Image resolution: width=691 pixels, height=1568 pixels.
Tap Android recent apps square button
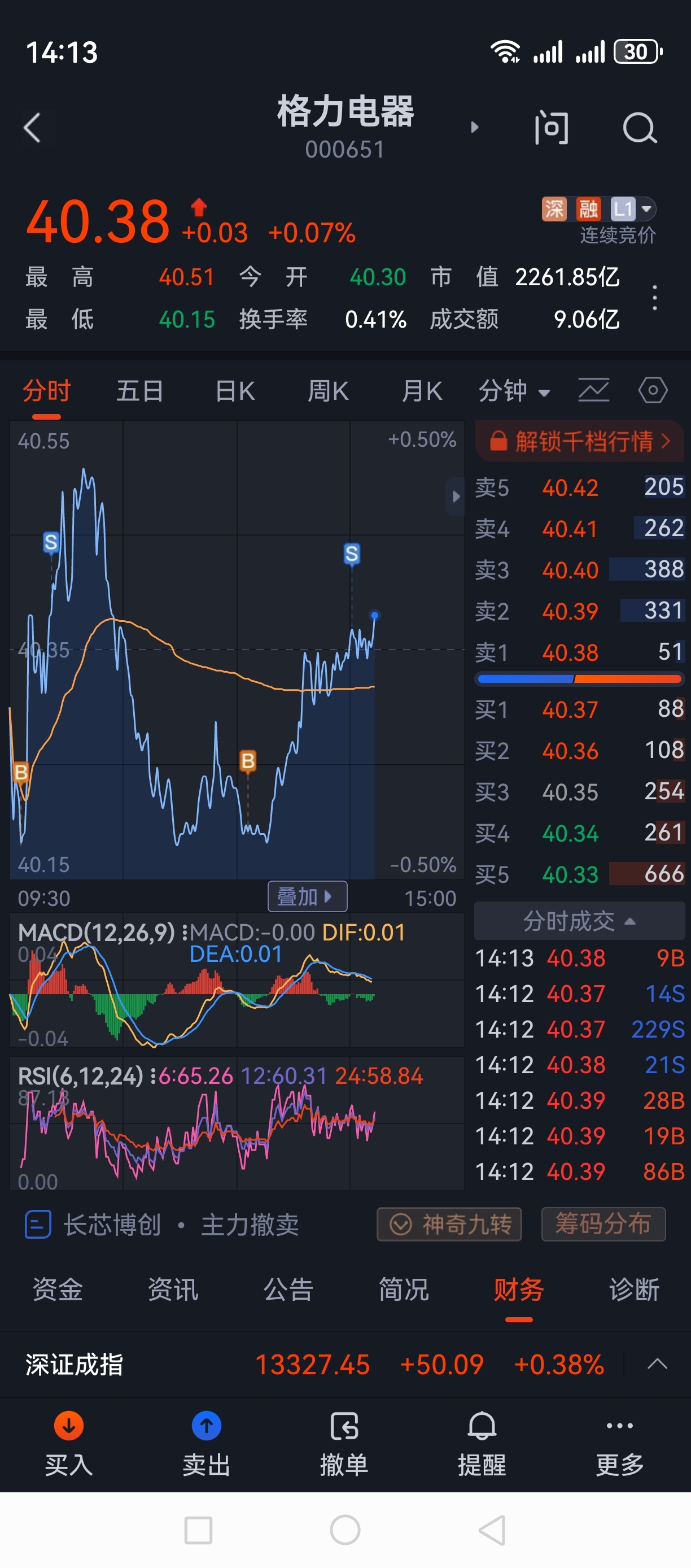[x=198, y=1530]
